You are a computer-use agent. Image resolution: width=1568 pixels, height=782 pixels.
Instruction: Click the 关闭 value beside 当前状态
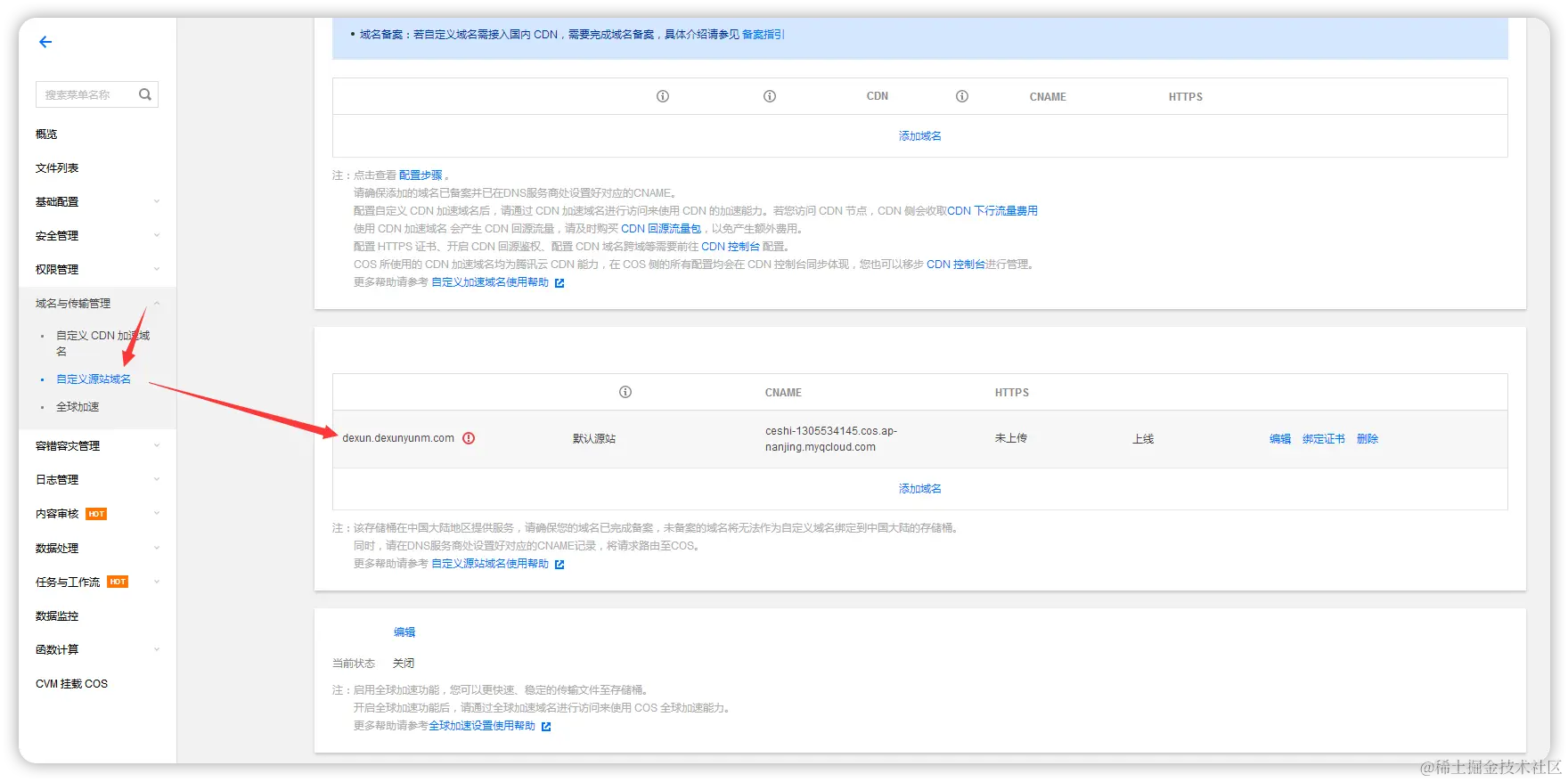point(404,664)
